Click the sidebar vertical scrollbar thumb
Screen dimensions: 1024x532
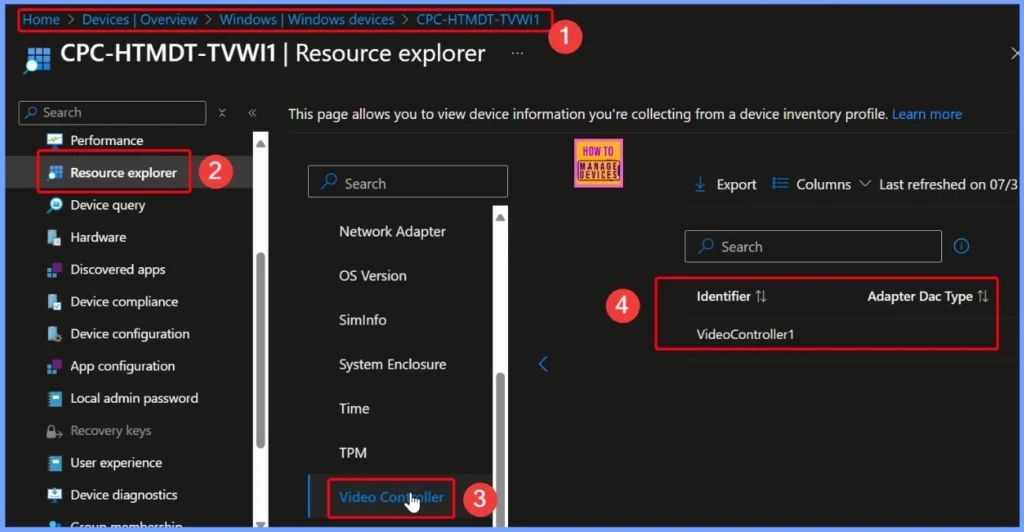261,349
